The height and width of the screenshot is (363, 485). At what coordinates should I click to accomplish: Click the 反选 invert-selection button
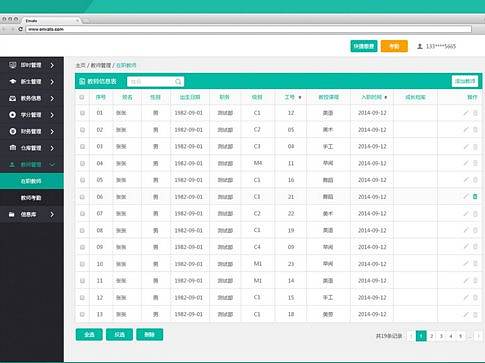[119, 335]
